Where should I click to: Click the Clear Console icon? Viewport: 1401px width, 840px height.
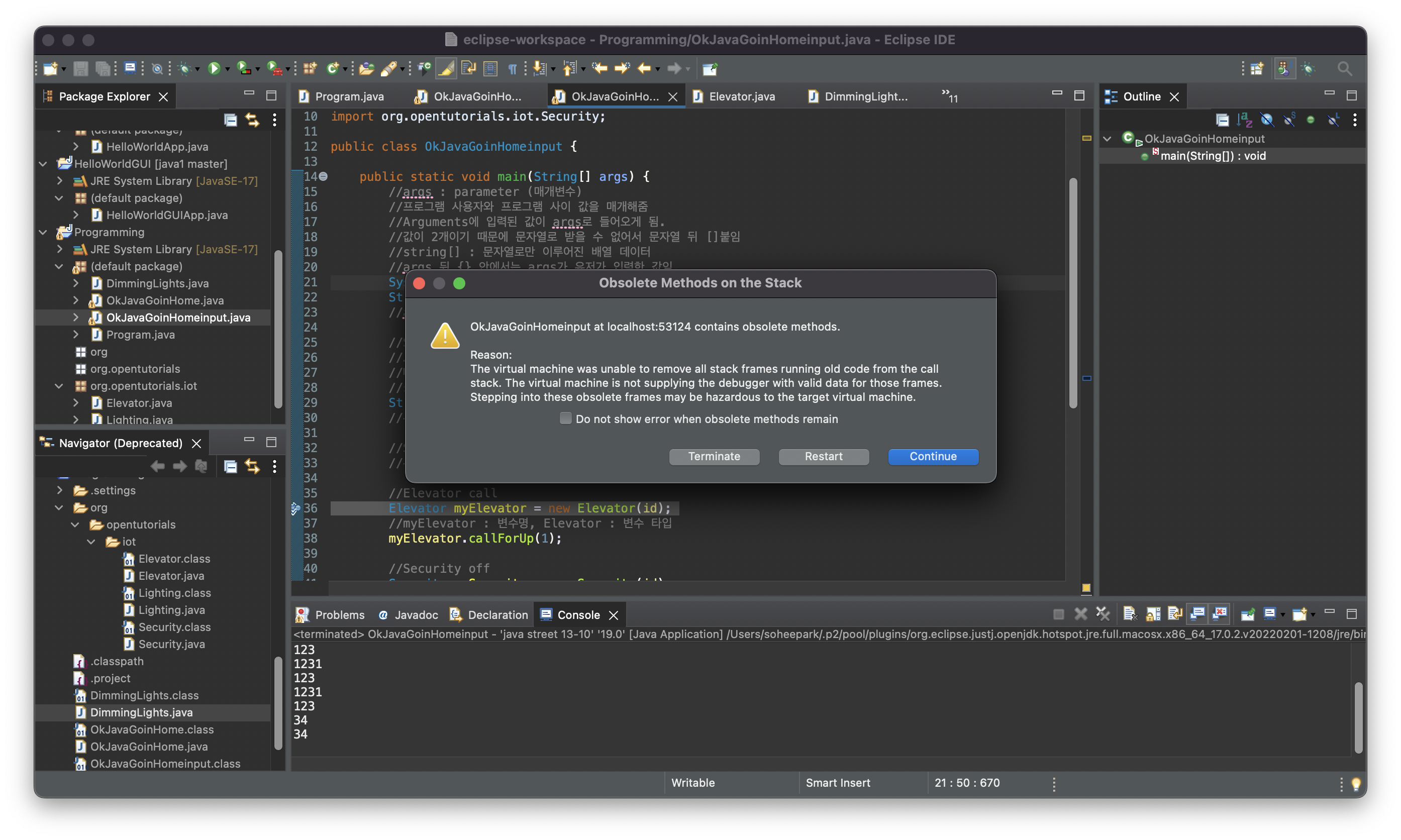[x=1129, y=614]
